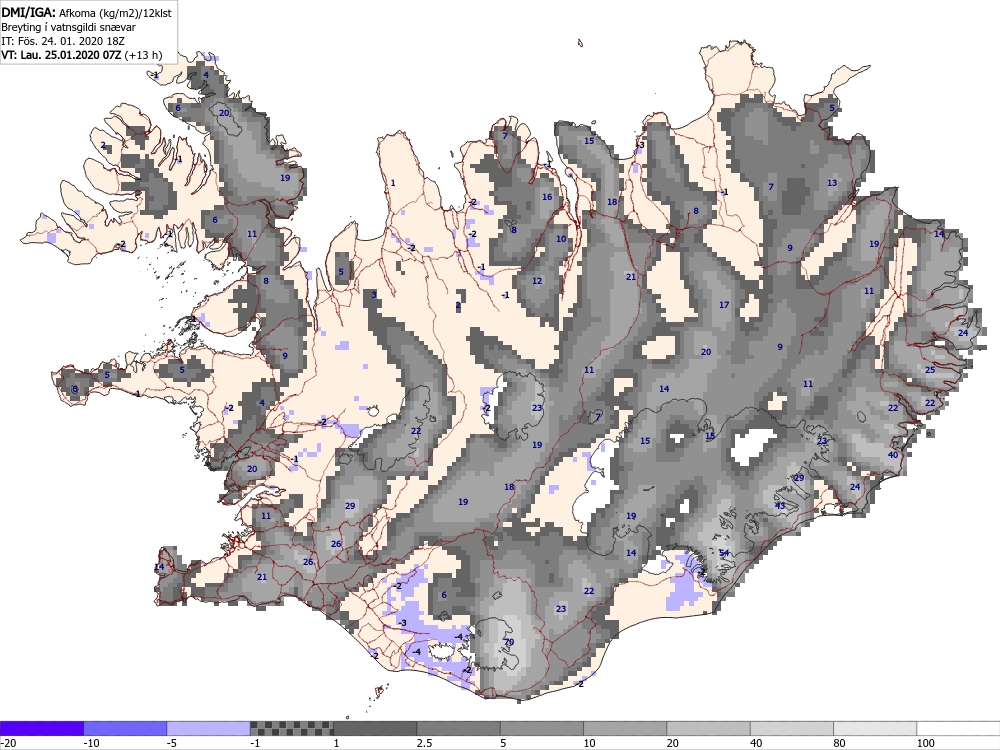Click the white above-100 legend swatch
Image resolution: width=1000 pixels, height=750 pixels.
tap(959, 728)
